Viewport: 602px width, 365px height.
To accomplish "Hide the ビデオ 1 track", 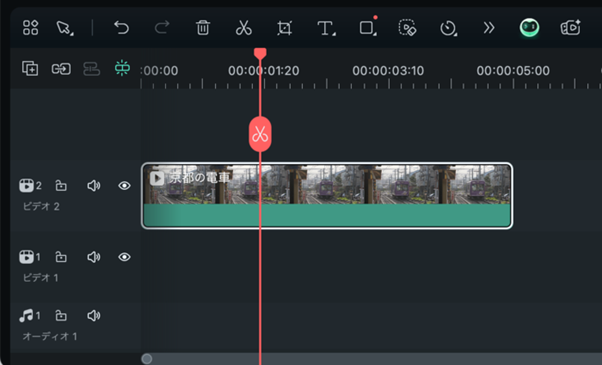I will (124, 257).
